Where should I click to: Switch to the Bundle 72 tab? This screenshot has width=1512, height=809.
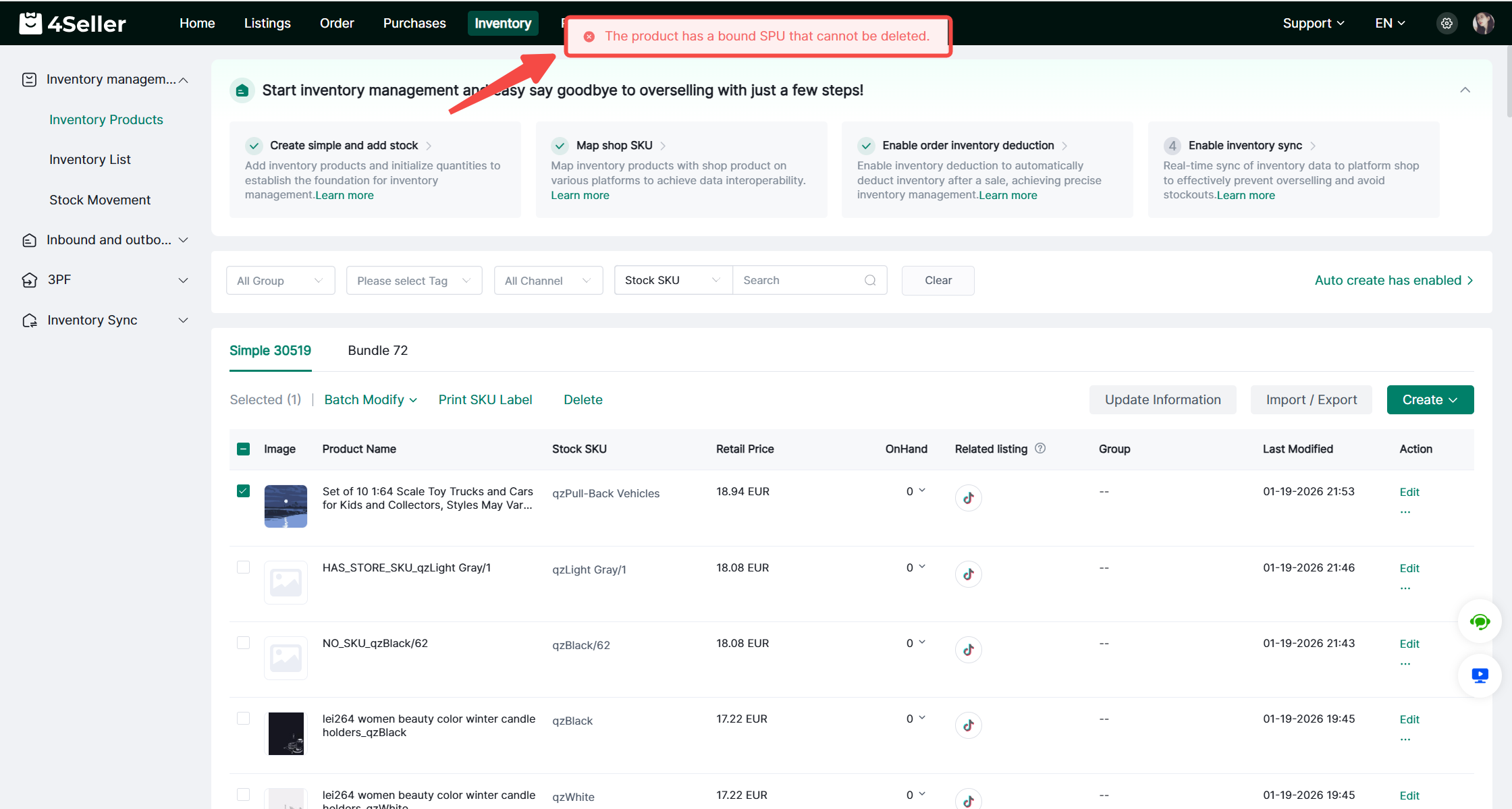pyautogui.click(x=377, y=351)
